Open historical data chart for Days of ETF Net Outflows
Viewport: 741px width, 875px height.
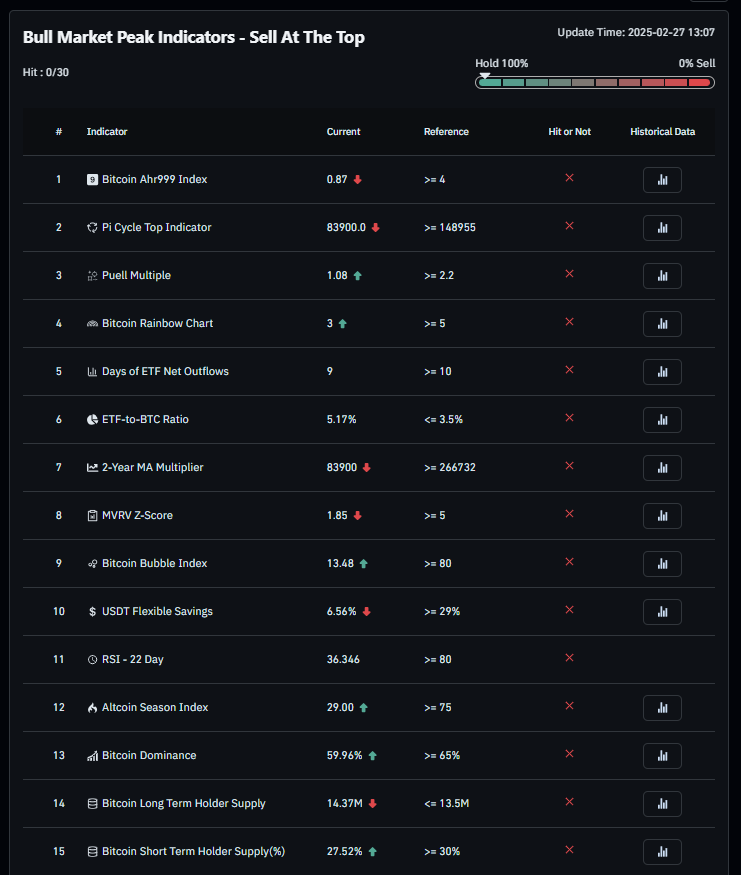[x=662, y=372]
